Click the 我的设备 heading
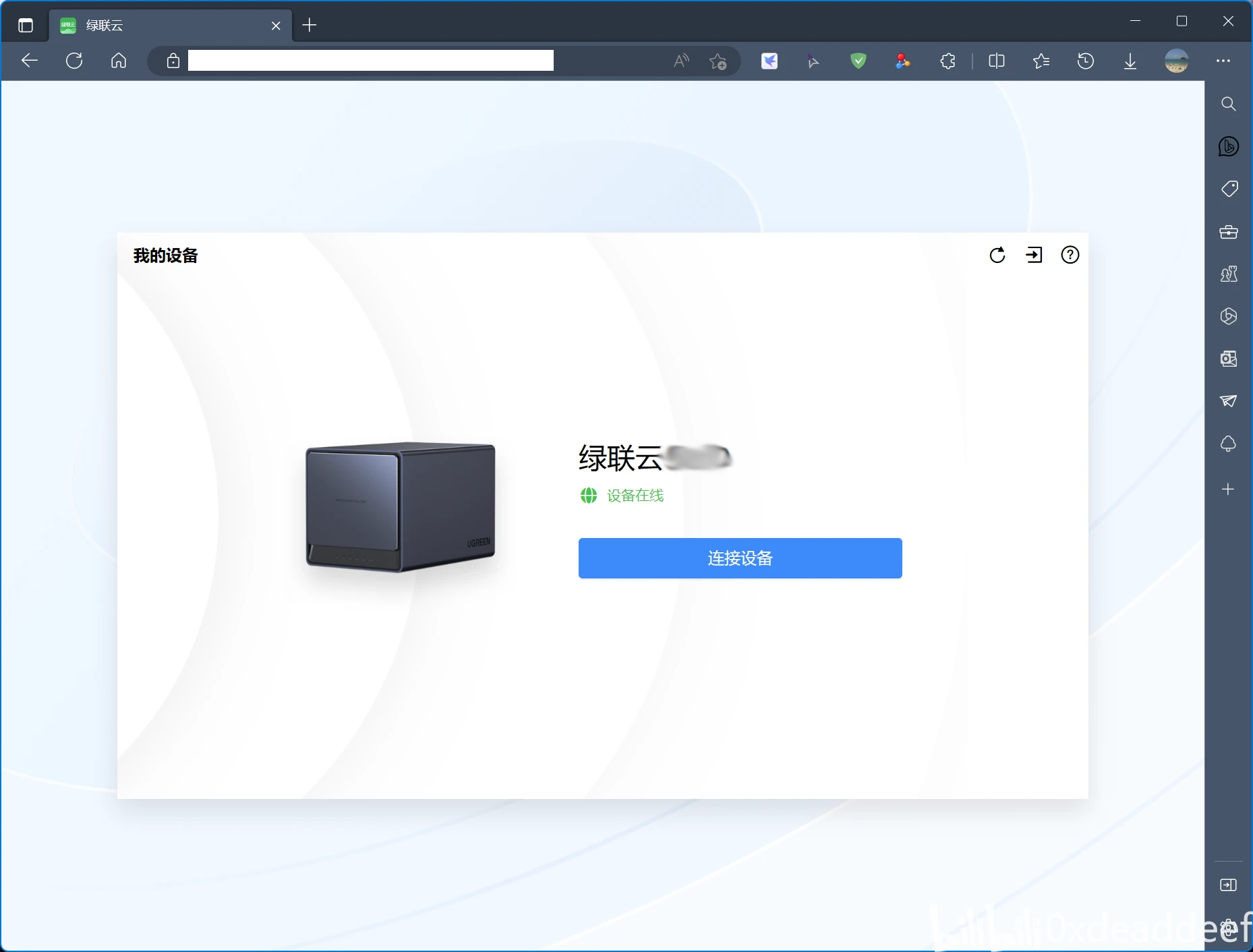Screen dimensions: 1253x952 [x=166, y=256]
